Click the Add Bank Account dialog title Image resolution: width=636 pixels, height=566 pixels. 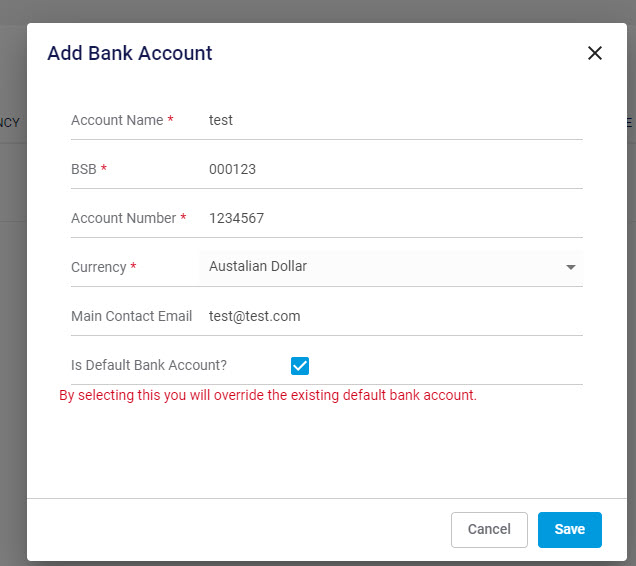coord(130,53)
